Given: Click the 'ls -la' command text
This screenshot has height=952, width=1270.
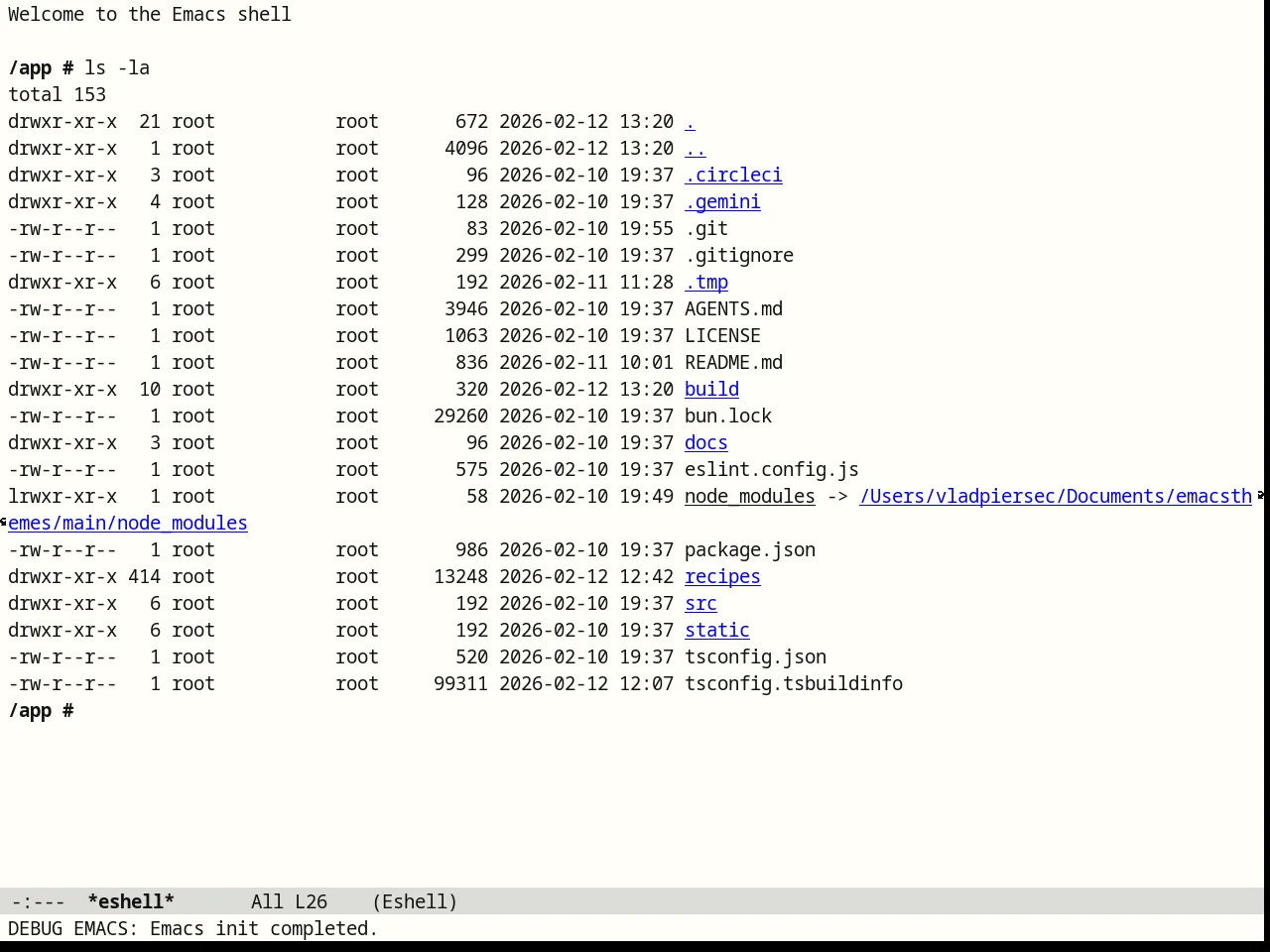Looking at the screenshot, I should click(x=117, y=68).
